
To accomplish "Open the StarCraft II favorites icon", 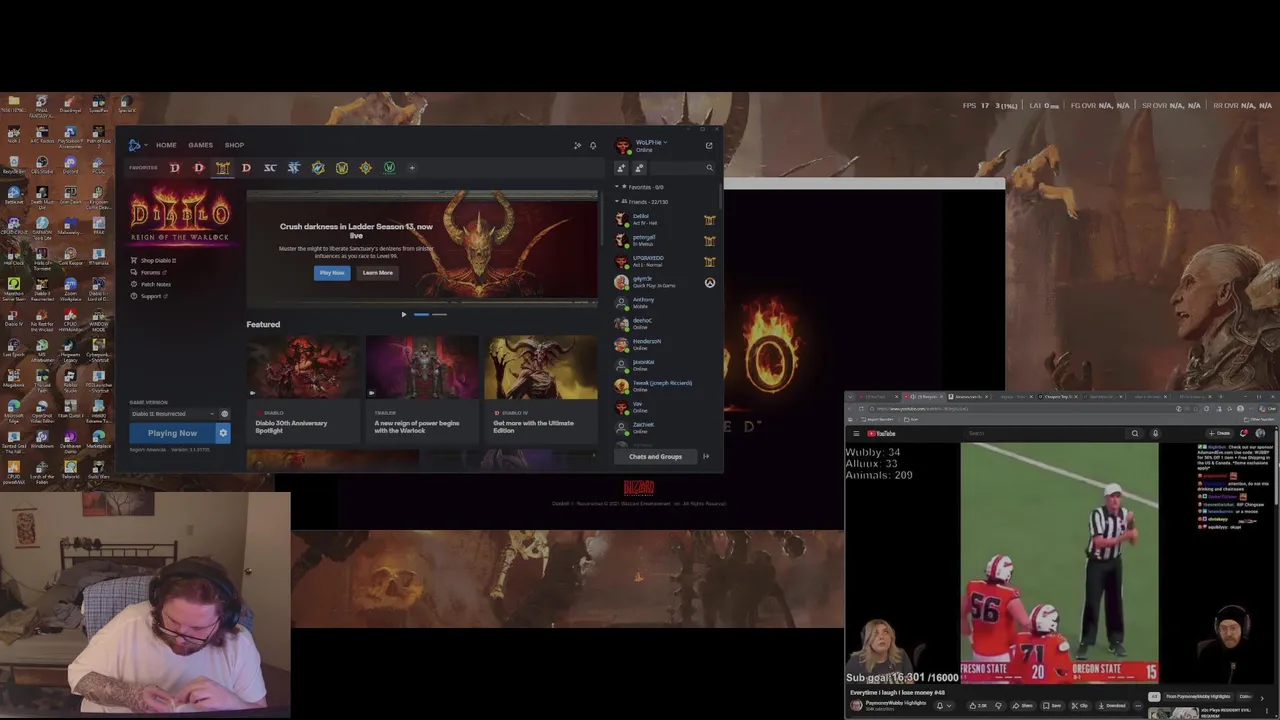I will pyautogui.click(x=294, y=168).
